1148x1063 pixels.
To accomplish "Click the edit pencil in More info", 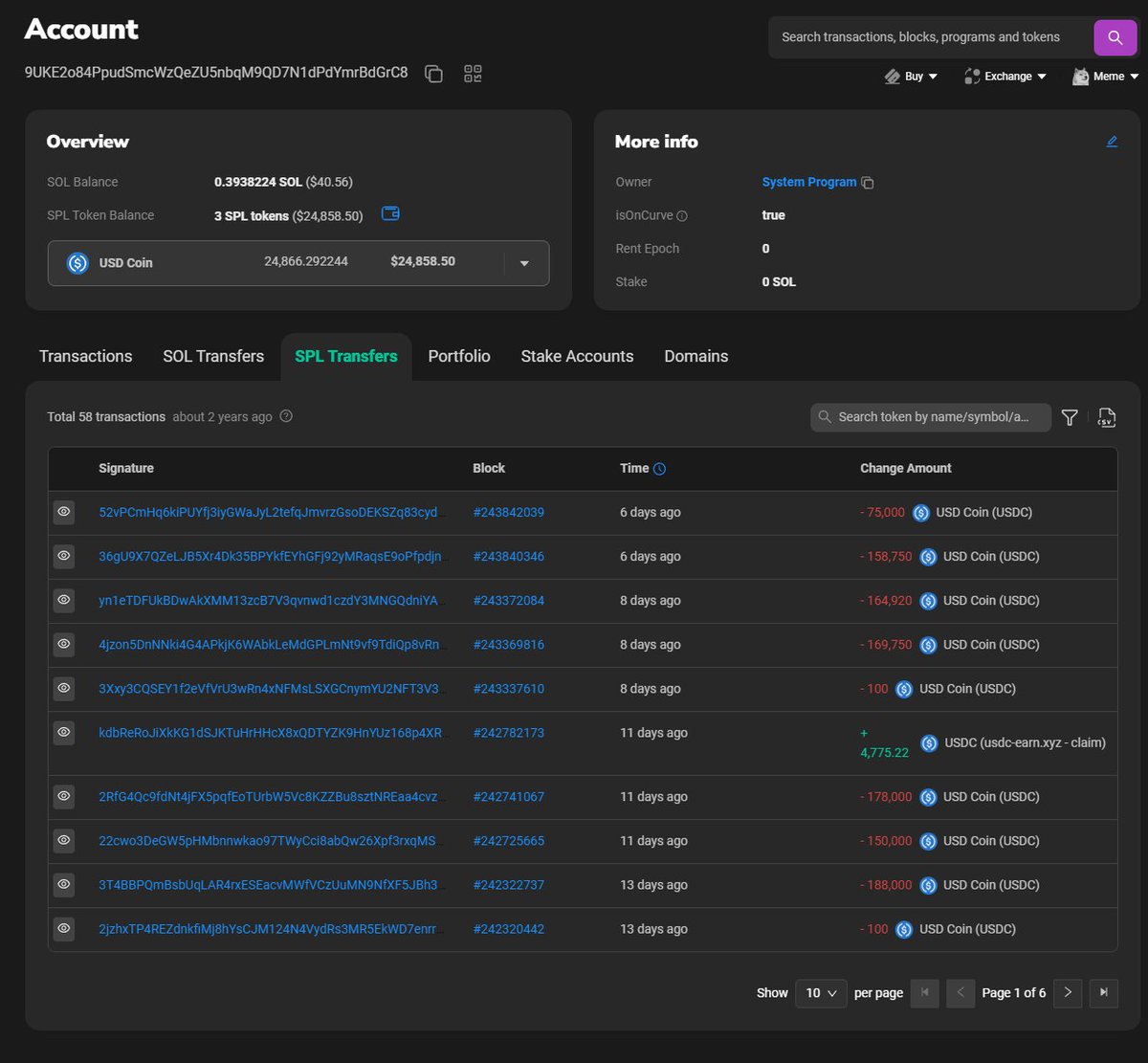I will (1112, 142).
